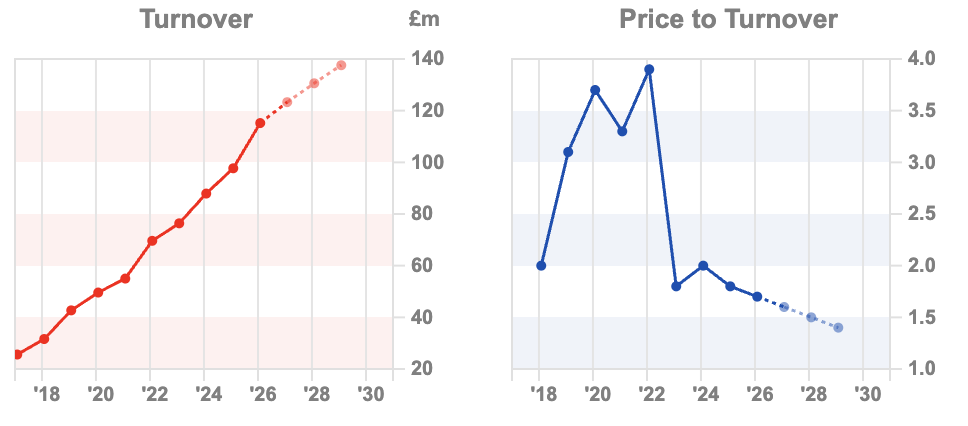The width and height of the screenshot is (968, 426).
Task: Select the 140 label on Turnover axis
Action: [x=425, y=59]
